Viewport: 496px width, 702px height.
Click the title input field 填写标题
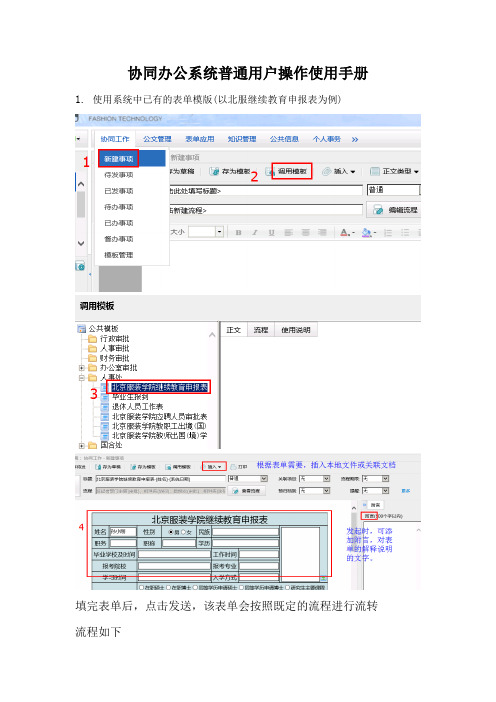(265, 191)
